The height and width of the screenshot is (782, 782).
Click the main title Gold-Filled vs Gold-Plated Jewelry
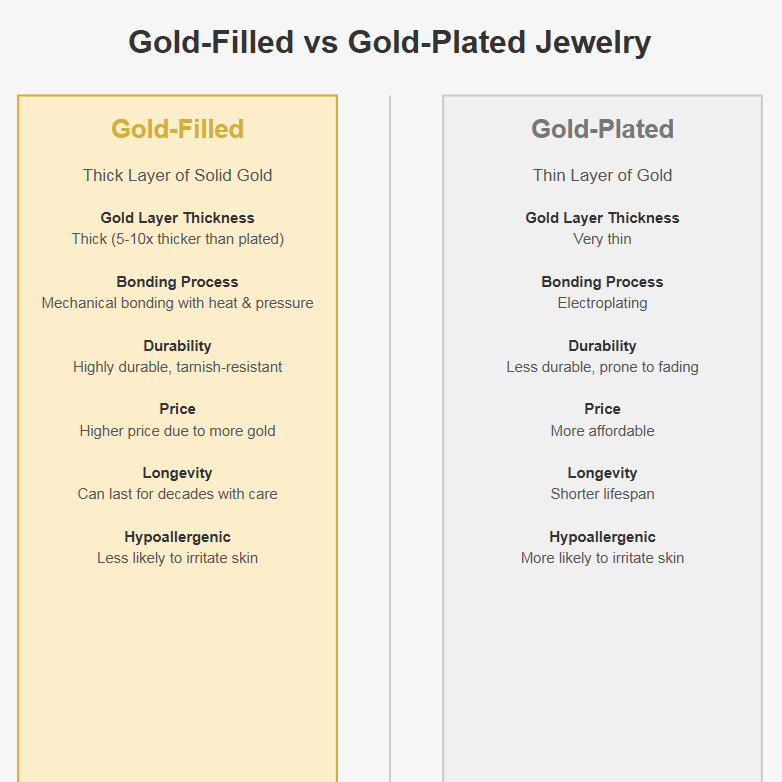coord(390,42)
